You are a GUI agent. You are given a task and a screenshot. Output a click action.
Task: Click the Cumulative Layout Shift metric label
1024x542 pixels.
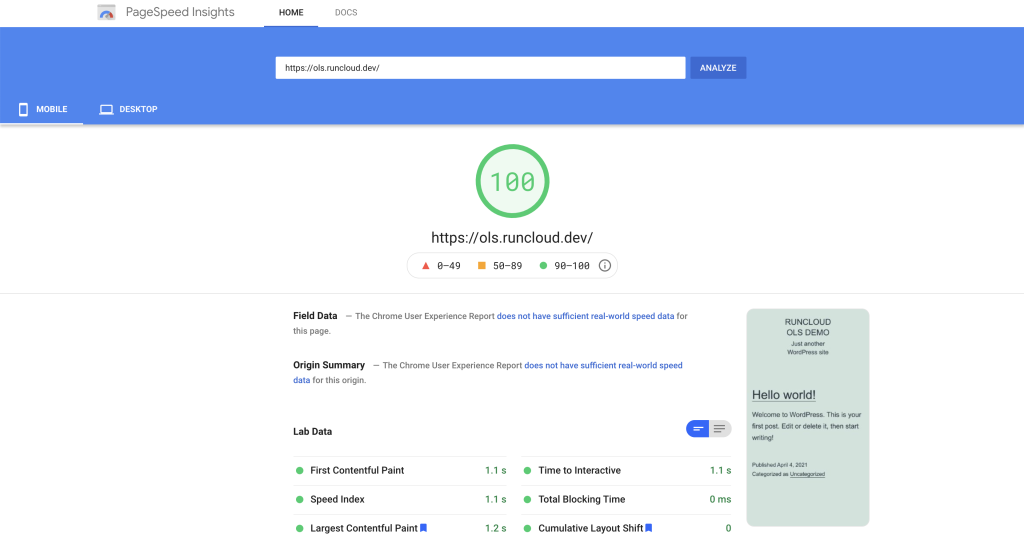590,528
